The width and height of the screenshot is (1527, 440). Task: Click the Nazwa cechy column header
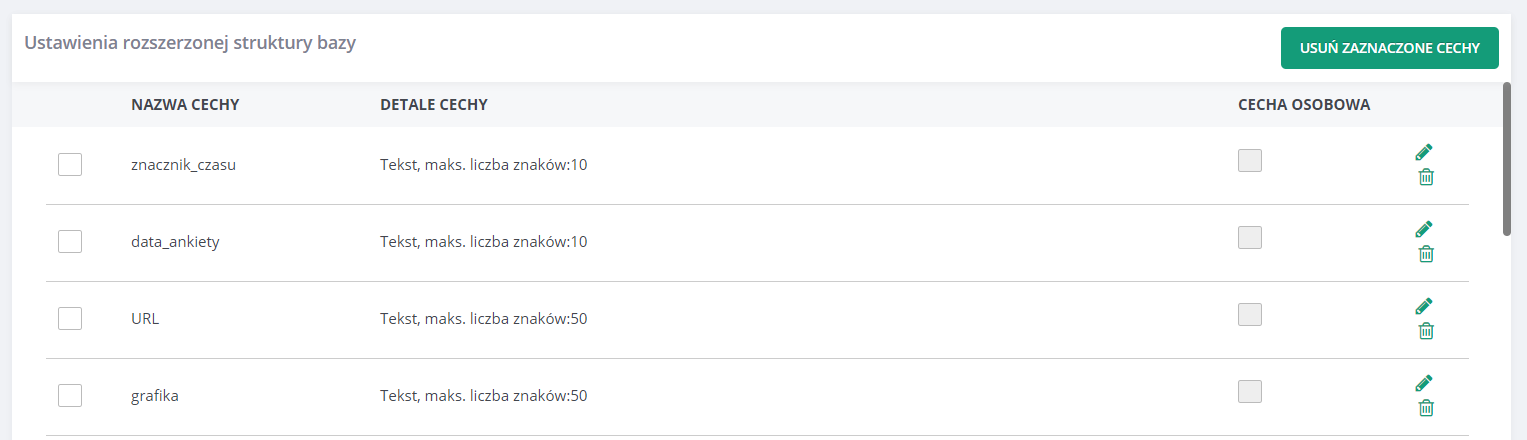pyautogui.click(x=185, y=105)
